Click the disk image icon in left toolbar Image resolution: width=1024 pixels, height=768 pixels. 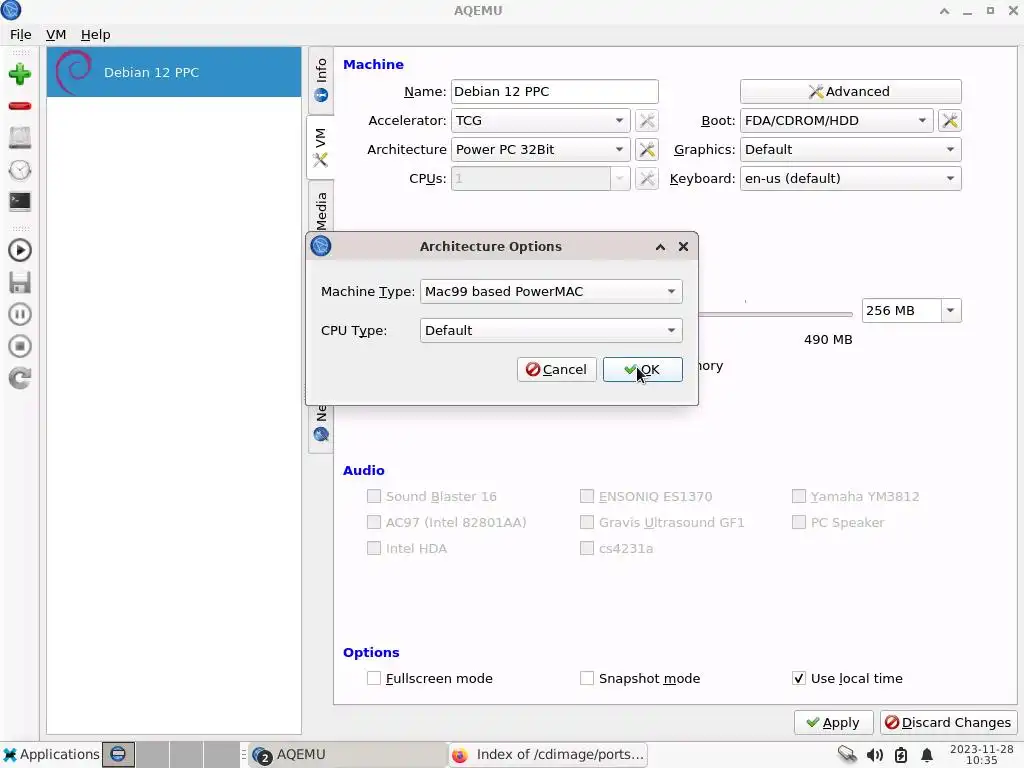tap(20, 138)
